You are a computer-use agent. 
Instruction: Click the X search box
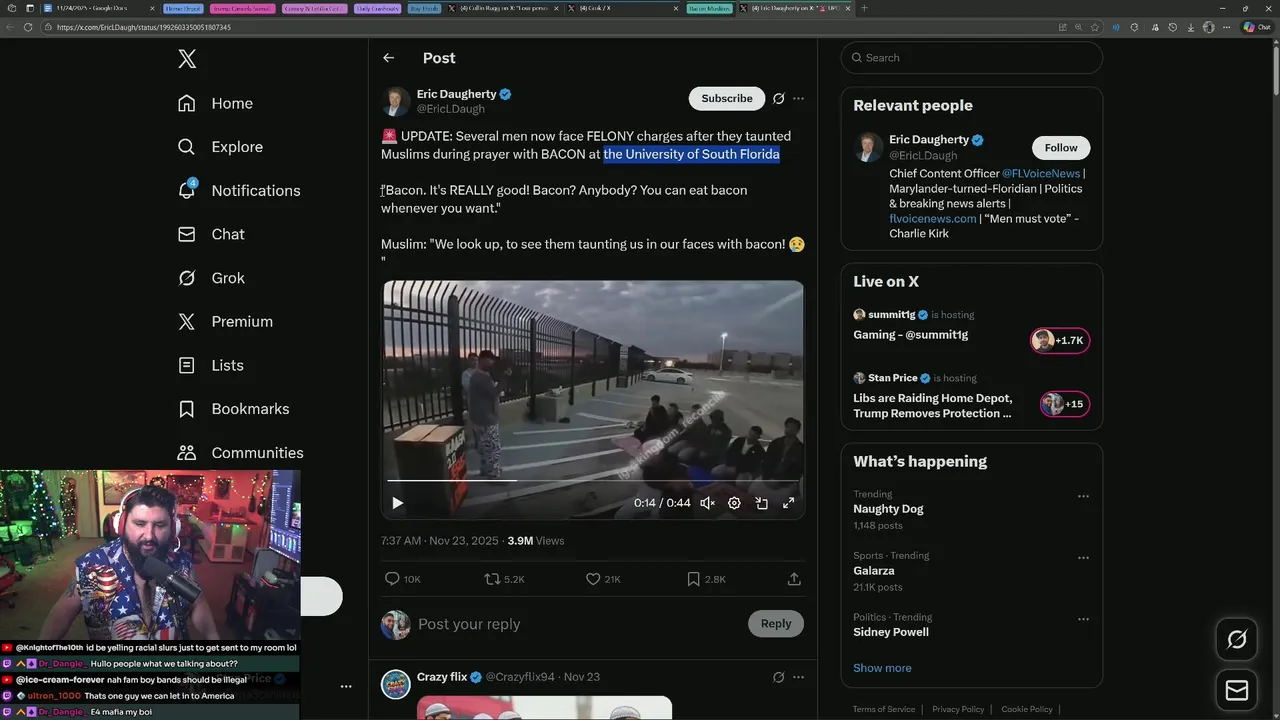(x=972, y=58)
